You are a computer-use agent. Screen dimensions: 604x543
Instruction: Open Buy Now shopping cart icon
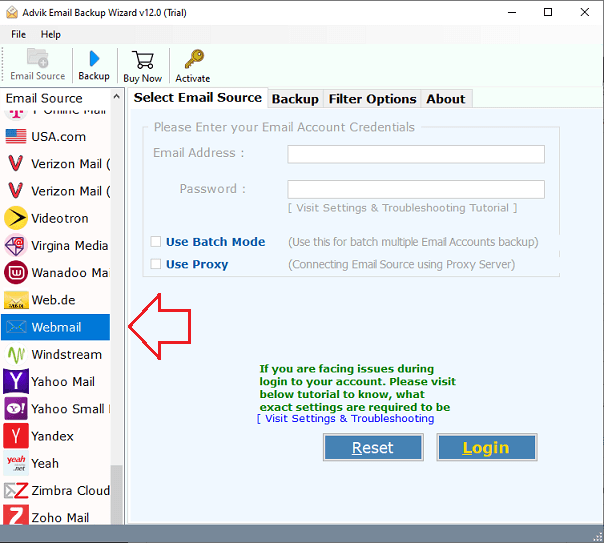pos(143,60)
